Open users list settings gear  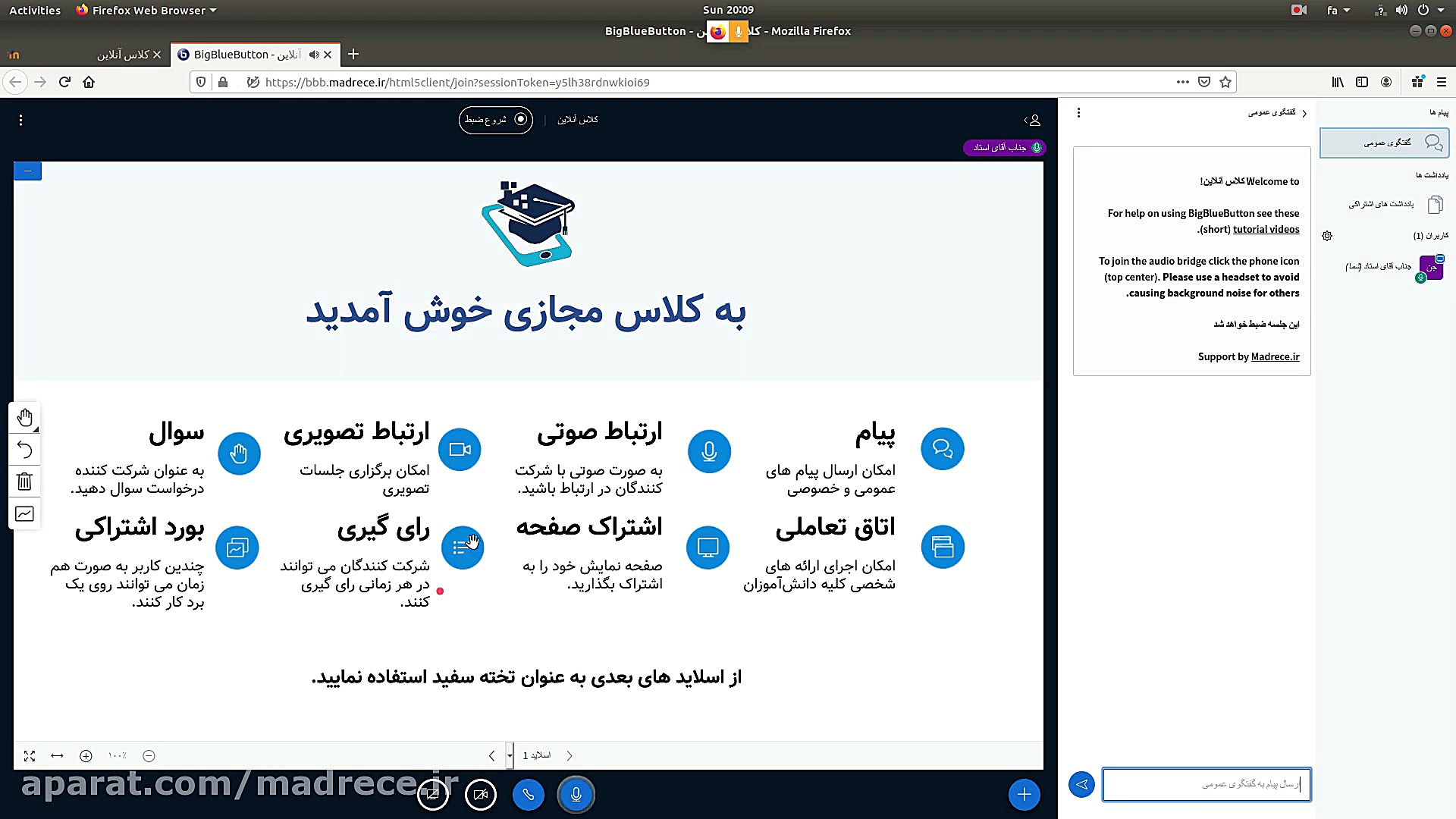click(x=1328, y=236)
